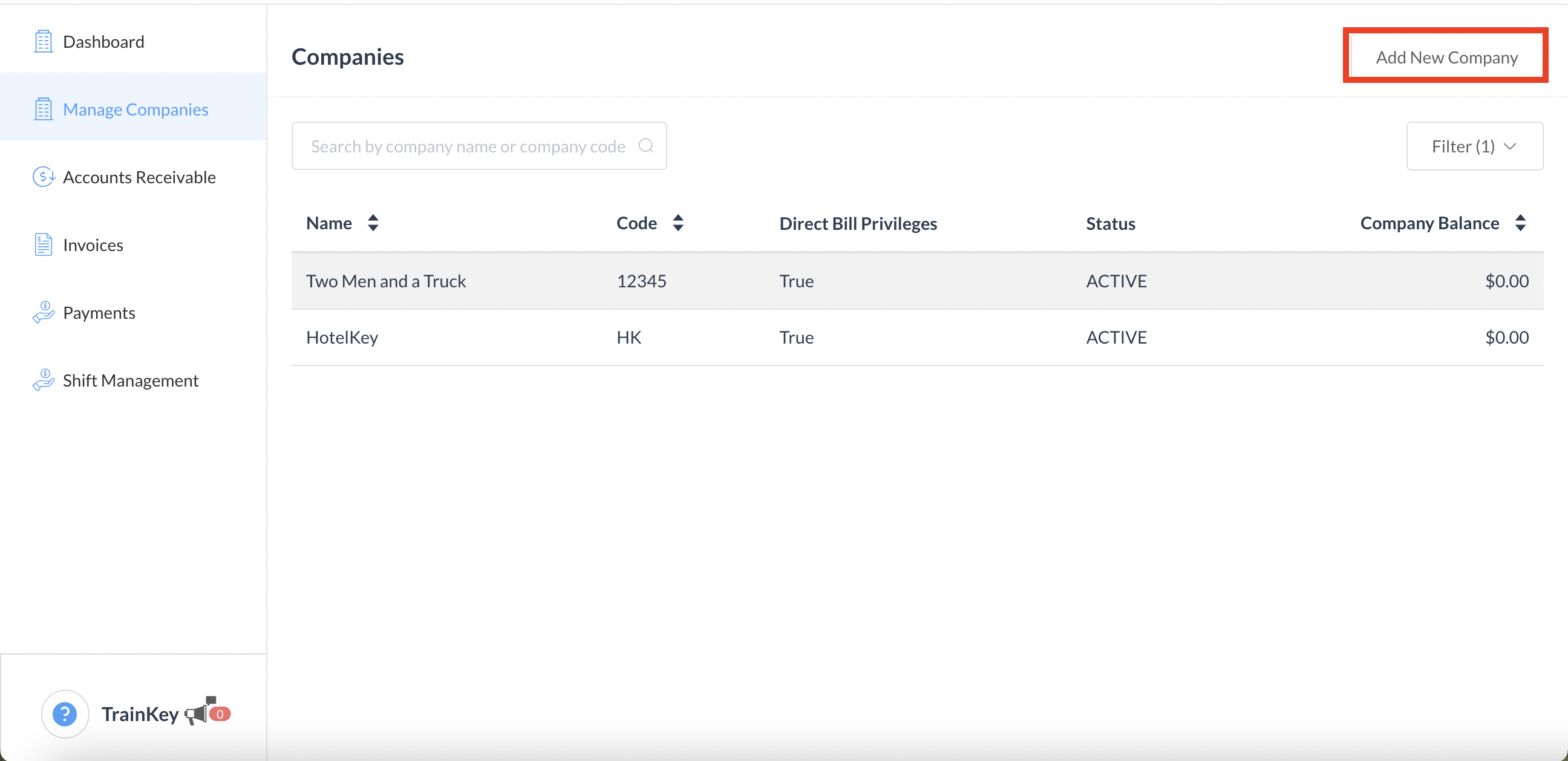Click the Shift Management hand icon

click(43, 380)
